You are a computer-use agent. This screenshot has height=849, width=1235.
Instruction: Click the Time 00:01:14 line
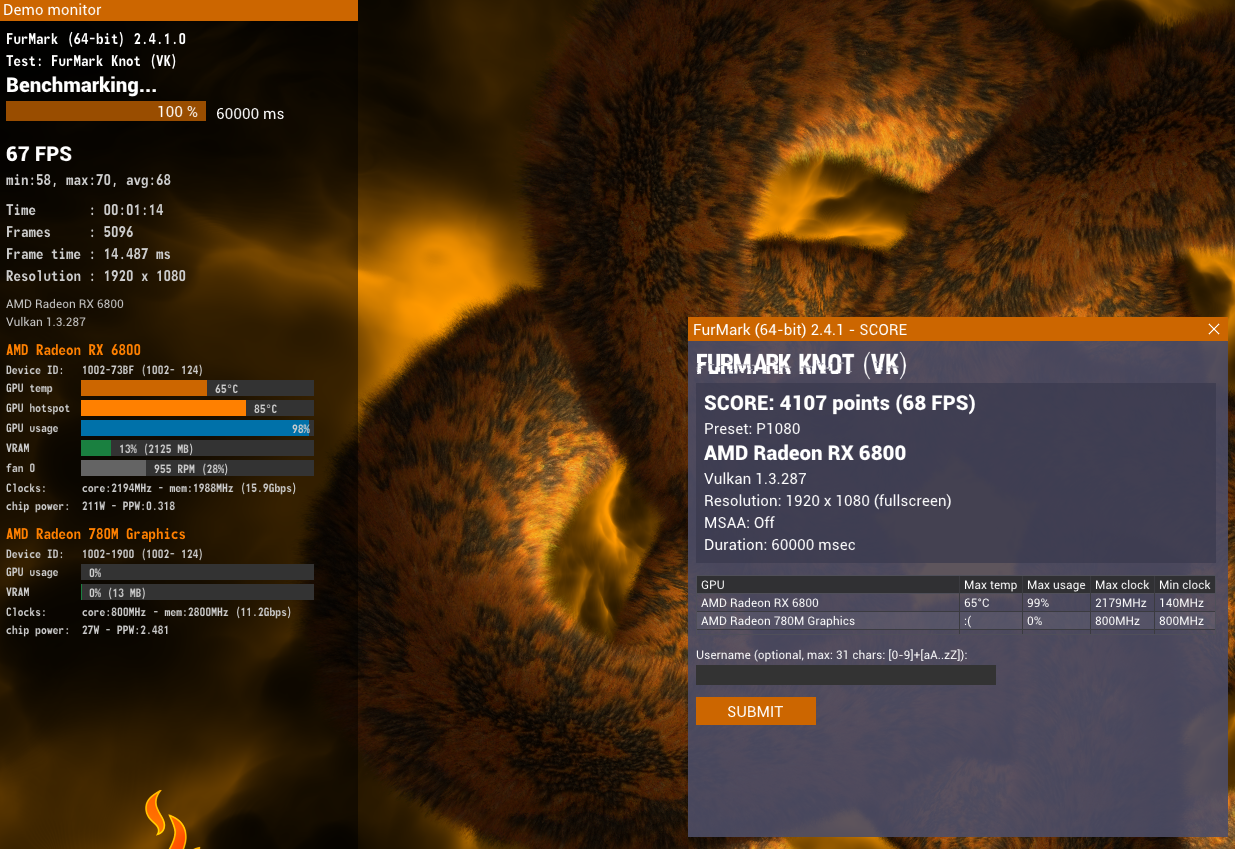pyautogui.click(x=85, y=210)
